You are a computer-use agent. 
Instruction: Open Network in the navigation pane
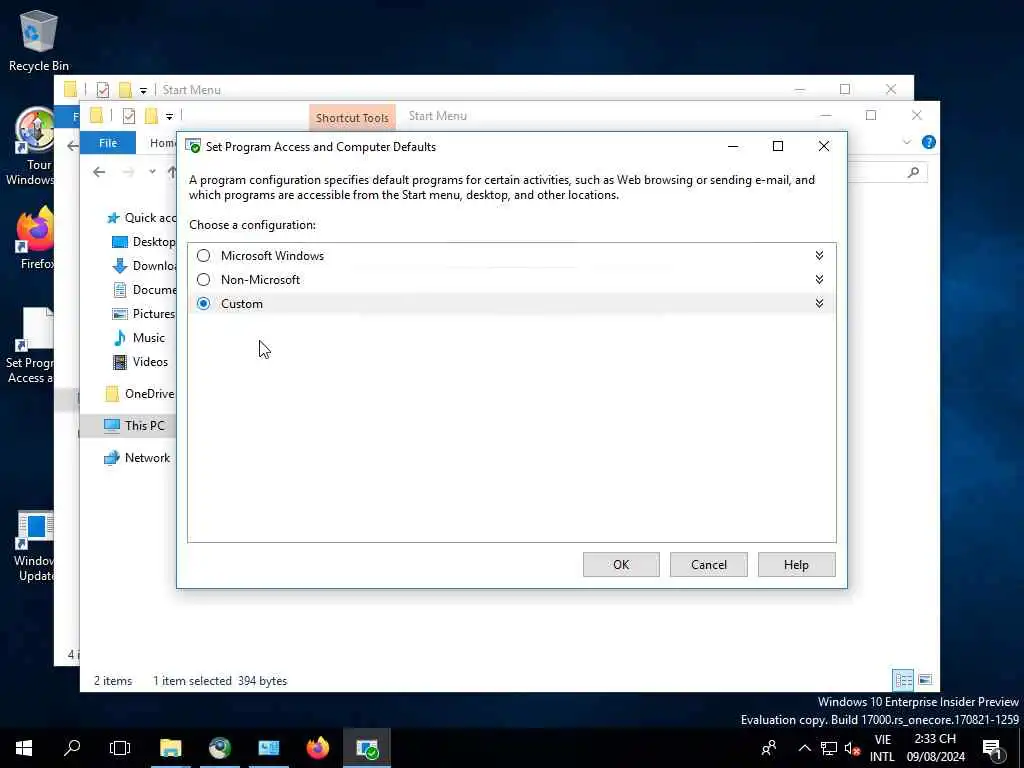tap(137, 458)
